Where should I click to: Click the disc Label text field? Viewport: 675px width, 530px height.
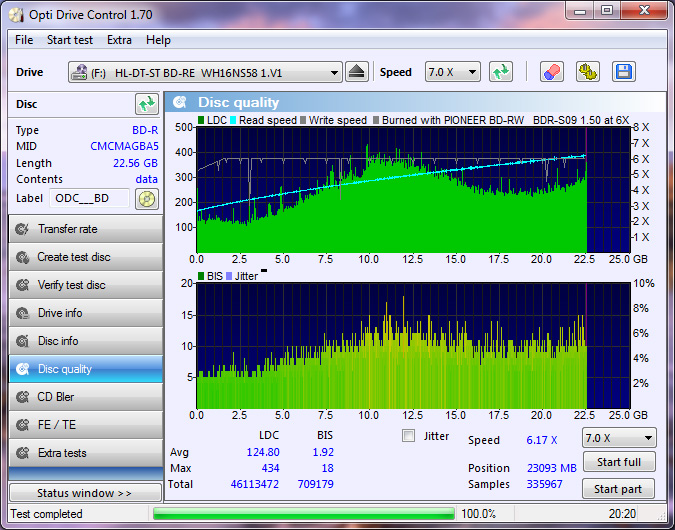(89, 198)
